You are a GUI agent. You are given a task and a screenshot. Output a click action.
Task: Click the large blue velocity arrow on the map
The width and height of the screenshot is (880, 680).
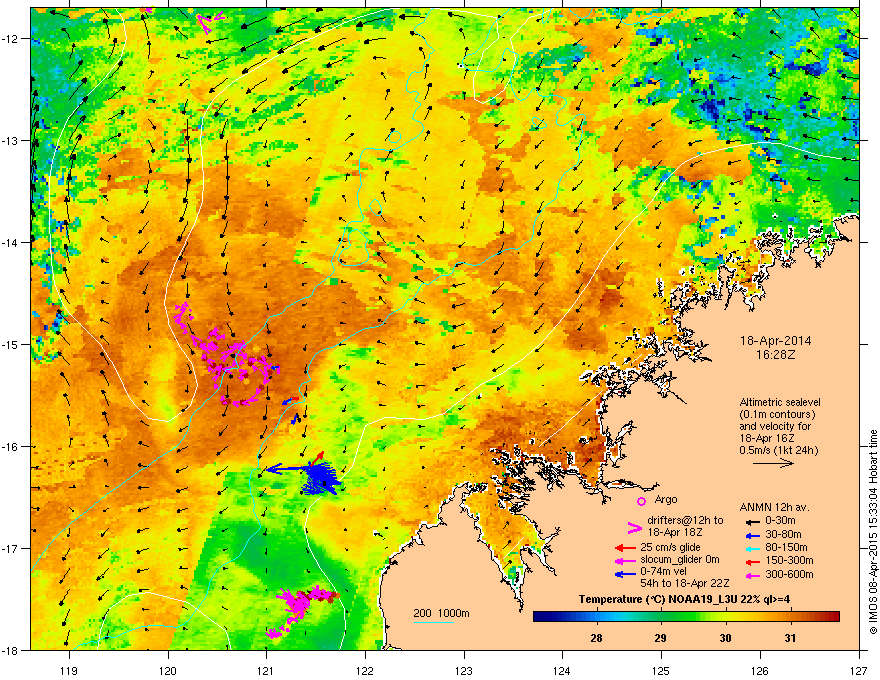(x=287, y=469)
